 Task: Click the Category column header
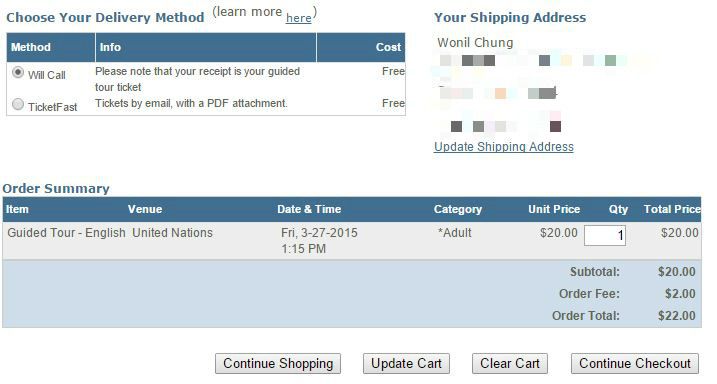click(458, 209)
